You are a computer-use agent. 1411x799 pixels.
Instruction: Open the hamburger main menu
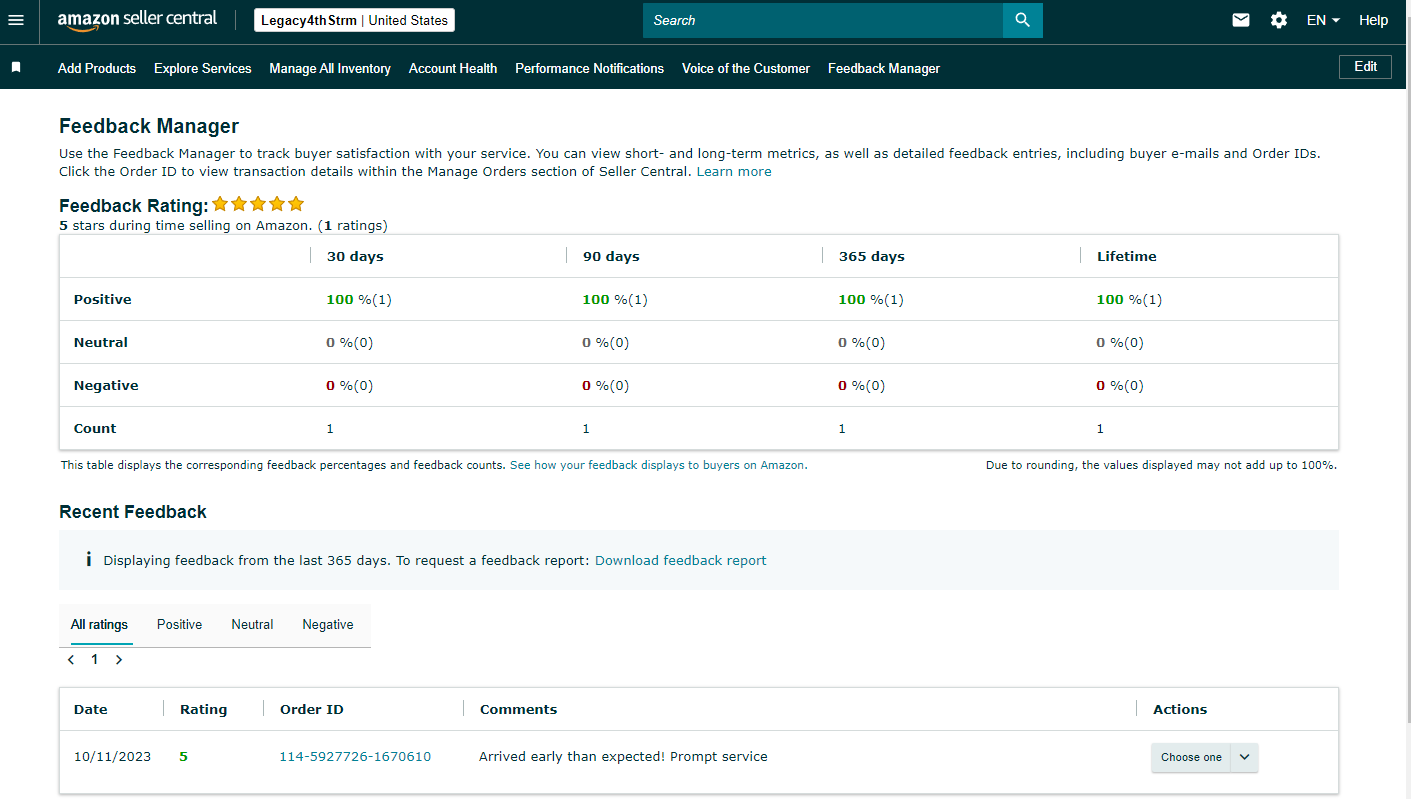click(x=15, y=20)
